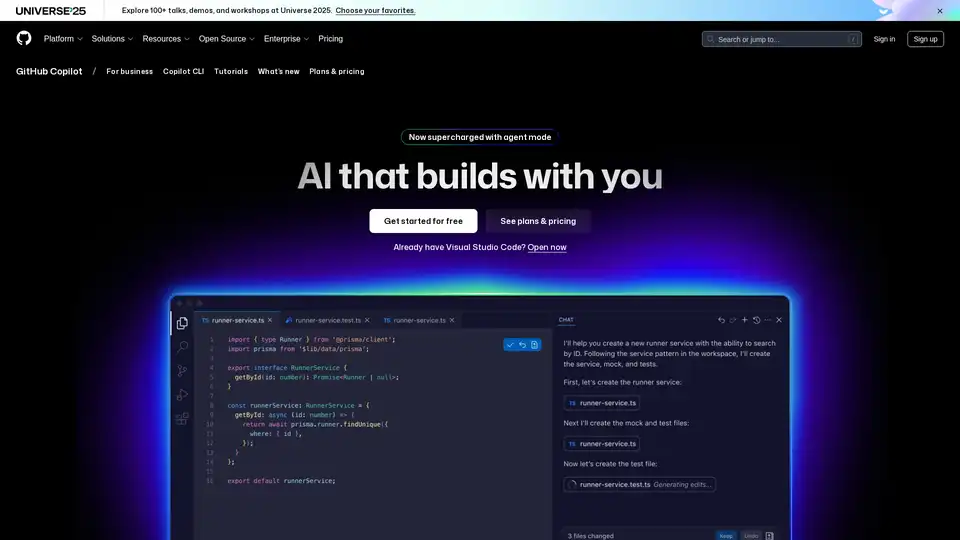Open the Explorer files icon in editor sidebar

tap(182, 323)
